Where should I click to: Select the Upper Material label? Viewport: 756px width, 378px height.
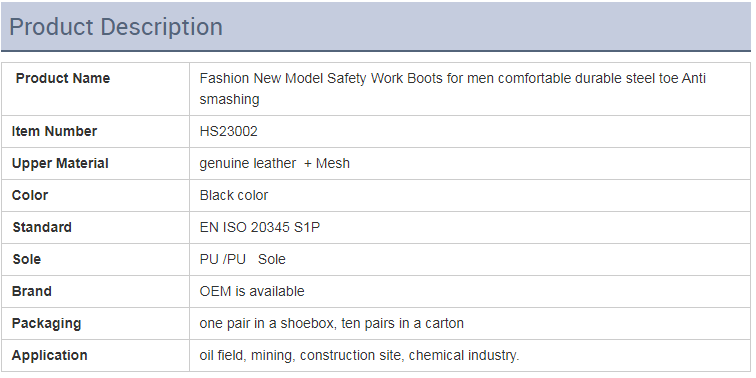[x=60, y=163]
